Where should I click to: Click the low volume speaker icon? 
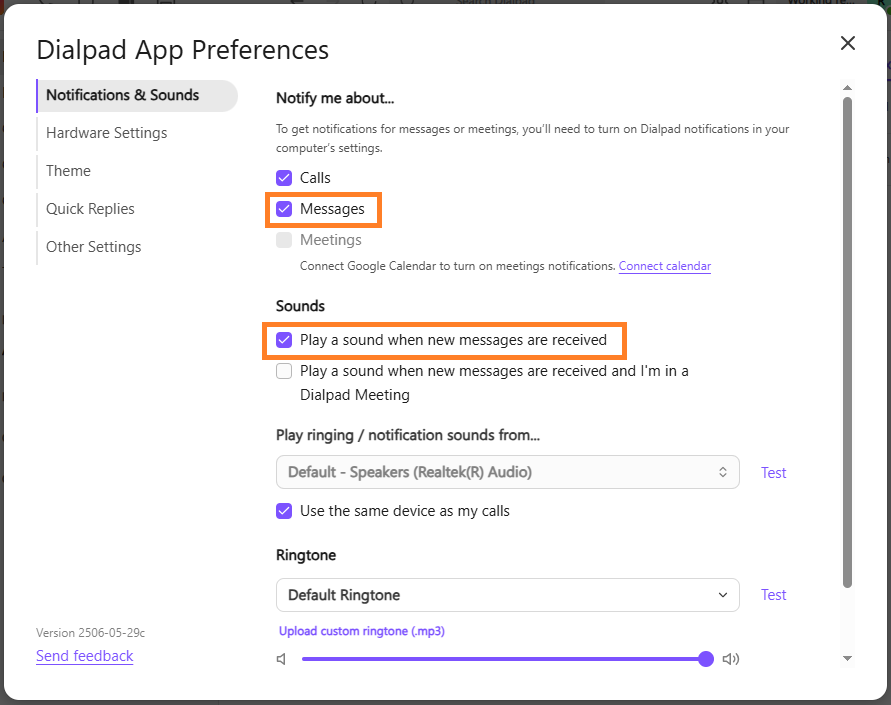281,659
